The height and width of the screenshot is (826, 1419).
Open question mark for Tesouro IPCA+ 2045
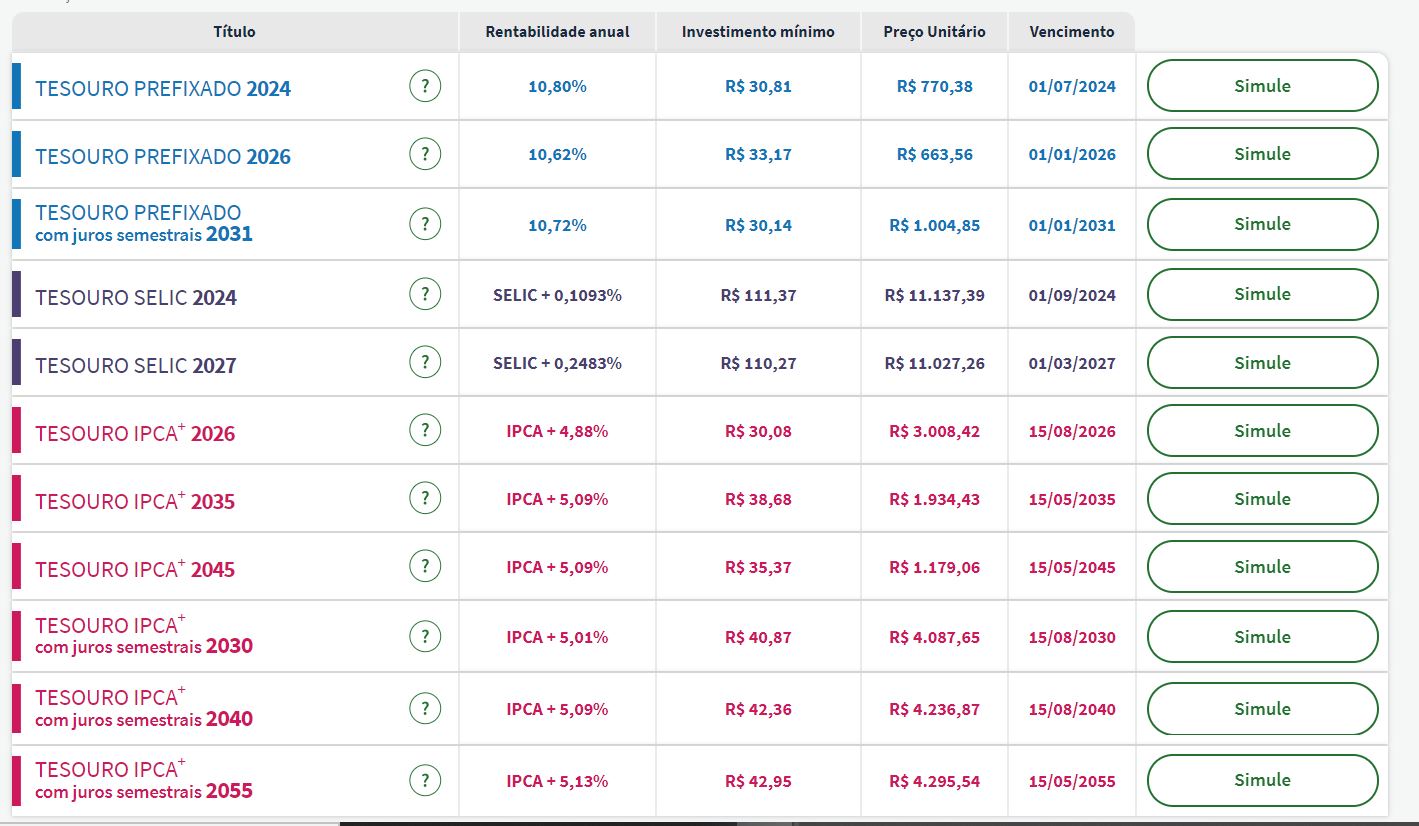[425, 566]
